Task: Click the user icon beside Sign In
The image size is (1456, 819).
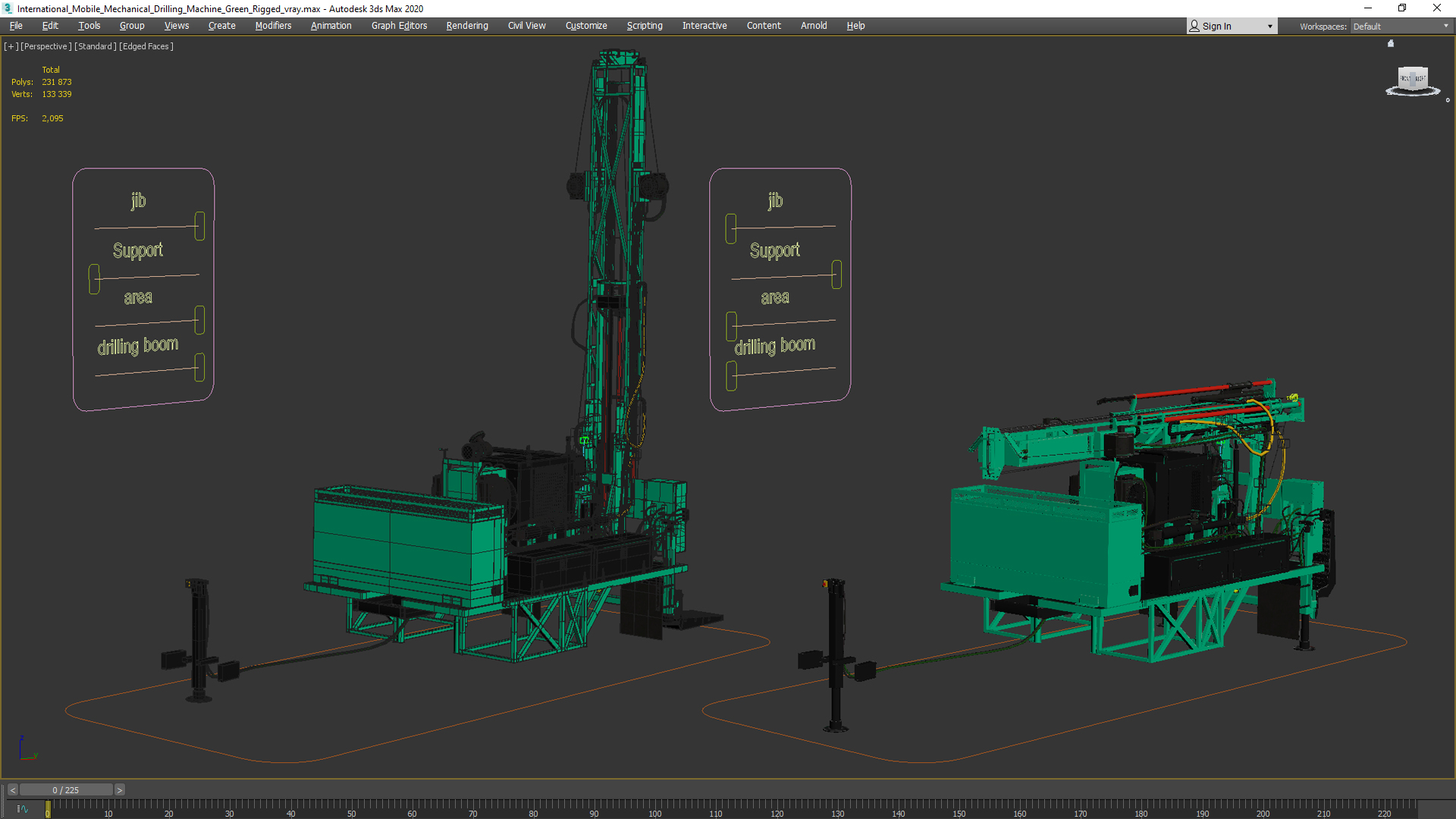Action: 1194,26
